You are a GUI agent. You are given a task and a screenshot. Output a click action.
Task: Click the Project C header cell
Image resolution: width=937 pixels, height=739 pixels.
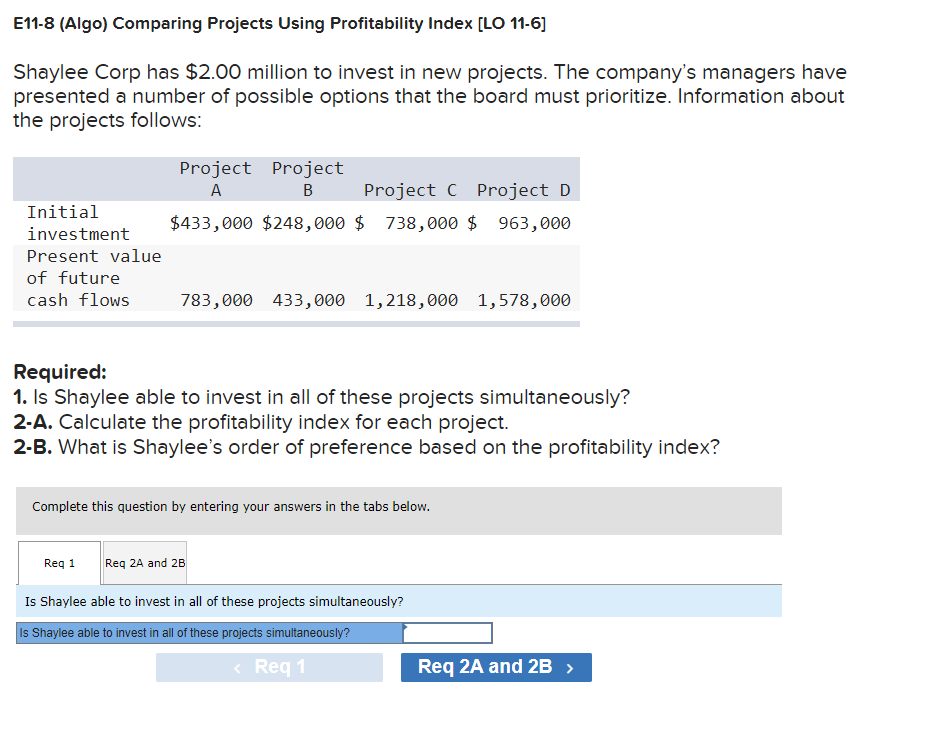tap(411, 190)
